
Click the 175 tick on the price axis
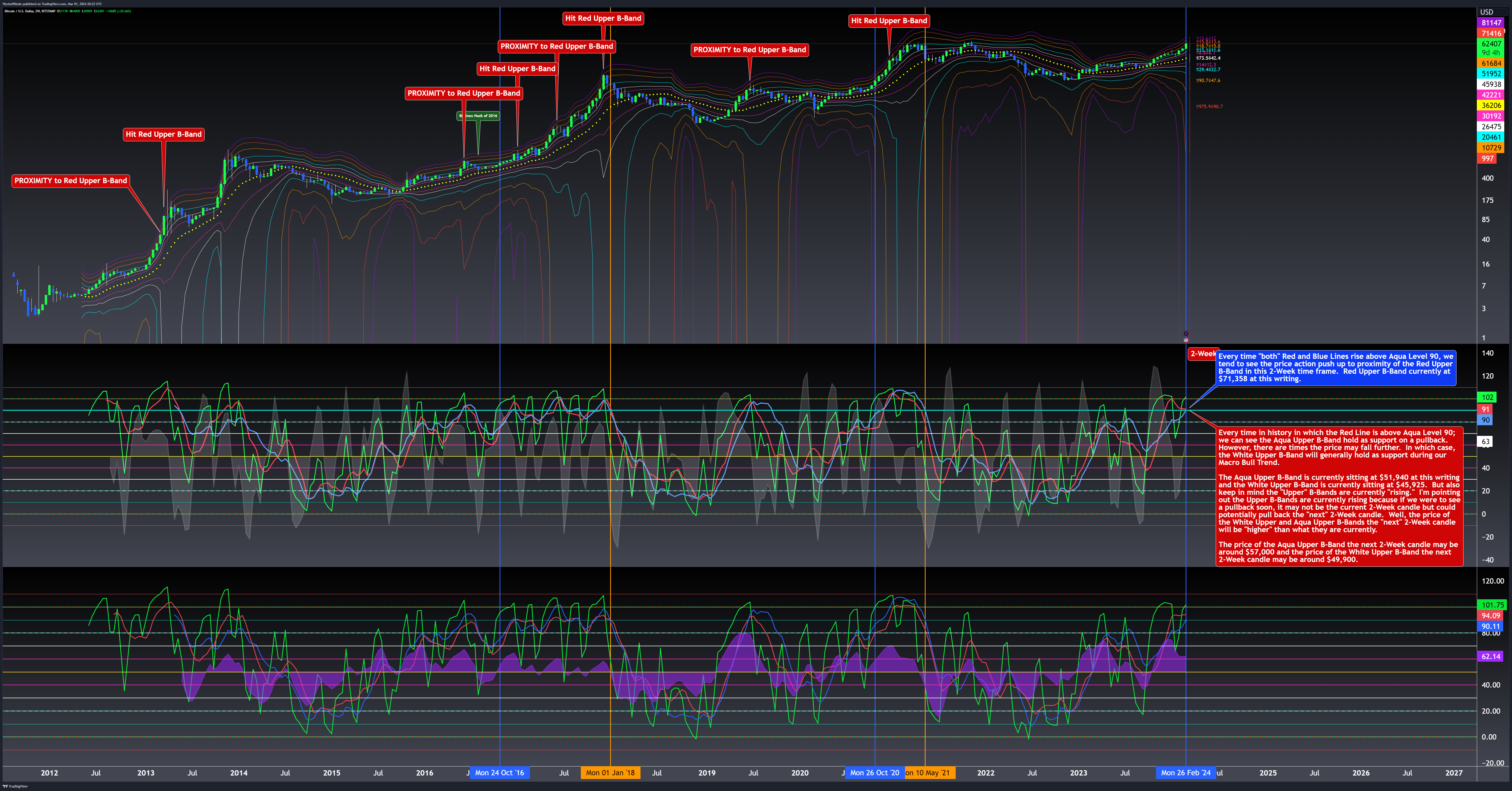[x=1487, y=201]
